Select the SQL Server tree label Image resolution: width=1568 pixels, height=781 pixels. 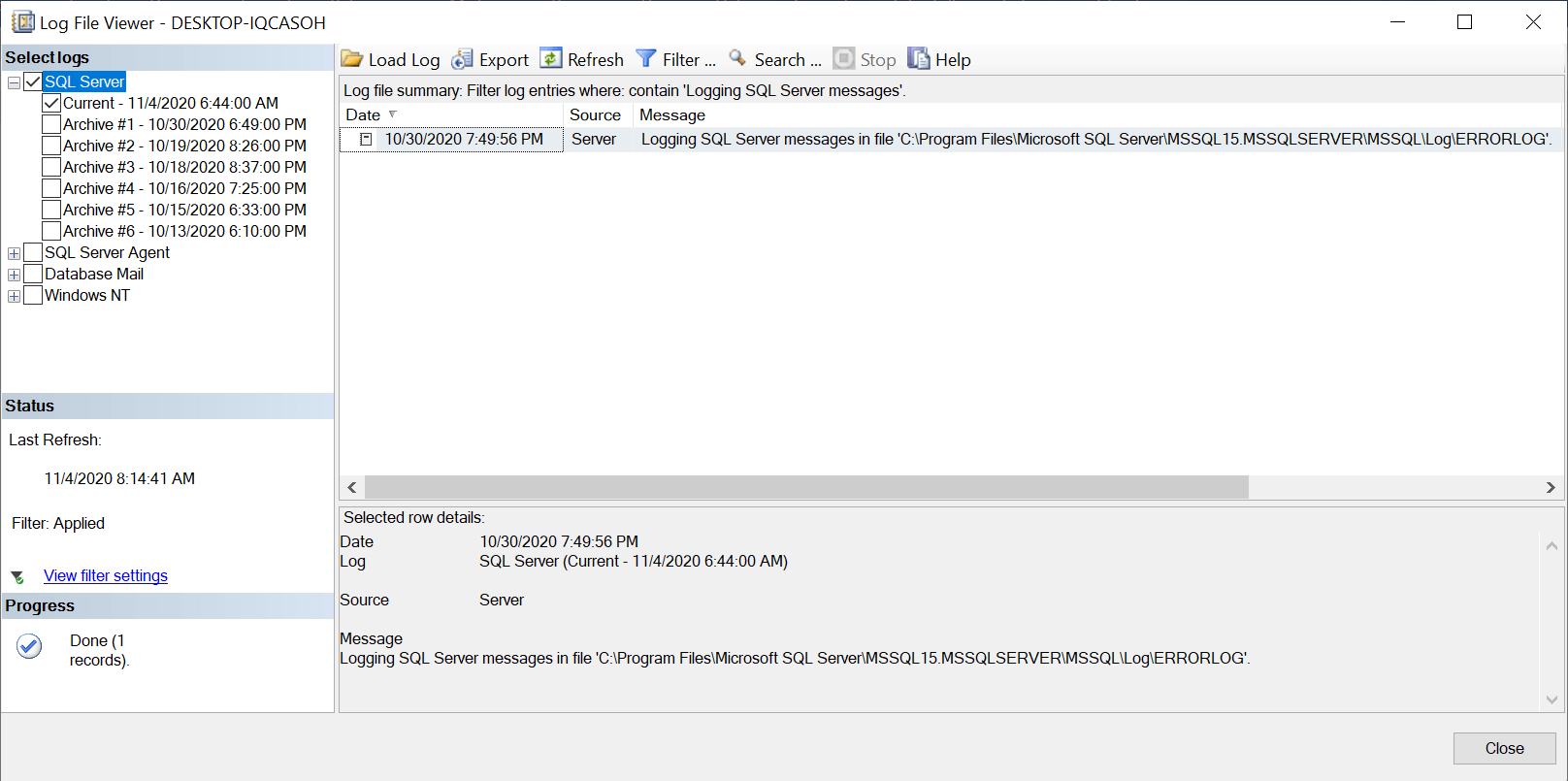click(x=84, y=81)
